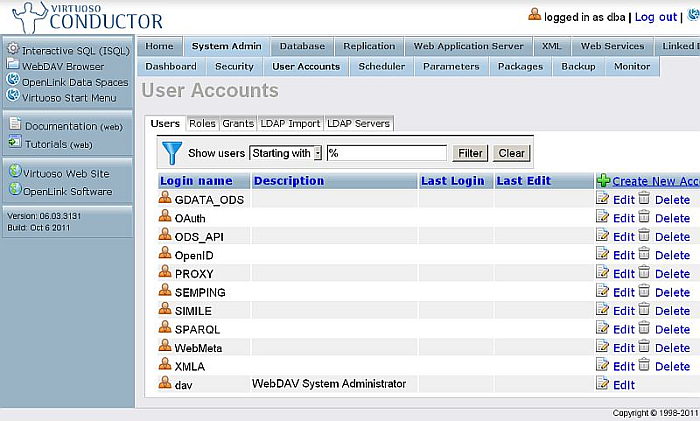Click the edit pencil icon for GDATA_ODS
The image size is (700, 421).
click(602, 198)
